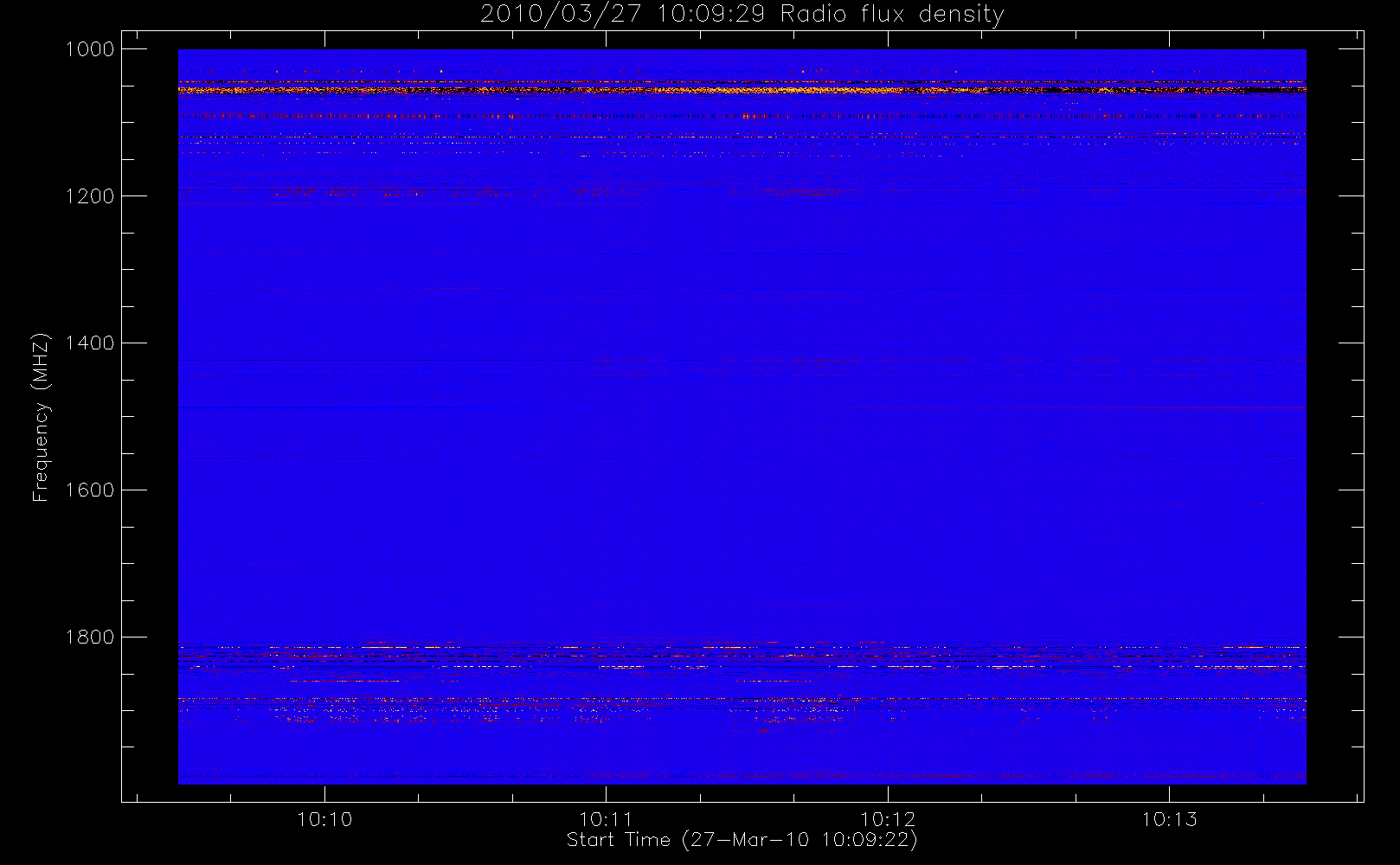Click the 'Frequency (MHz)' y-axis label

point(40,417)
